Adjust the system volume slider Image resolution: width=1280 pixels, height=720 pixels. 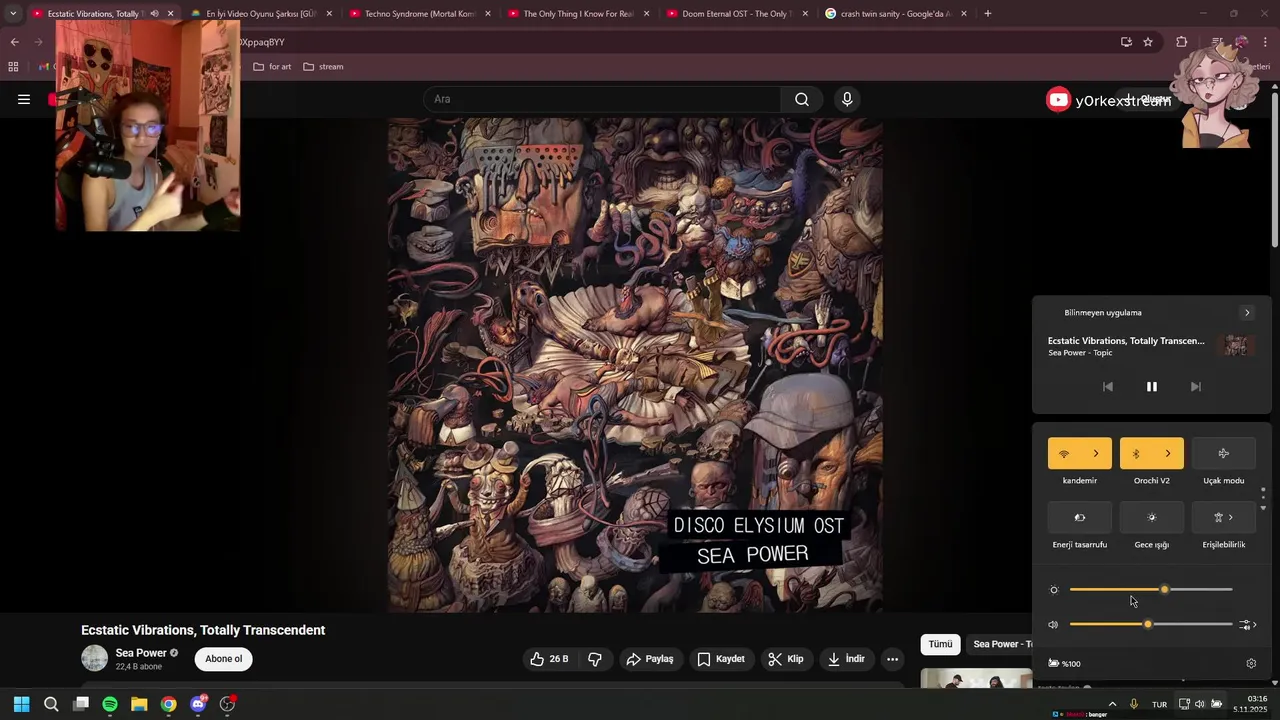(1151, 625)
